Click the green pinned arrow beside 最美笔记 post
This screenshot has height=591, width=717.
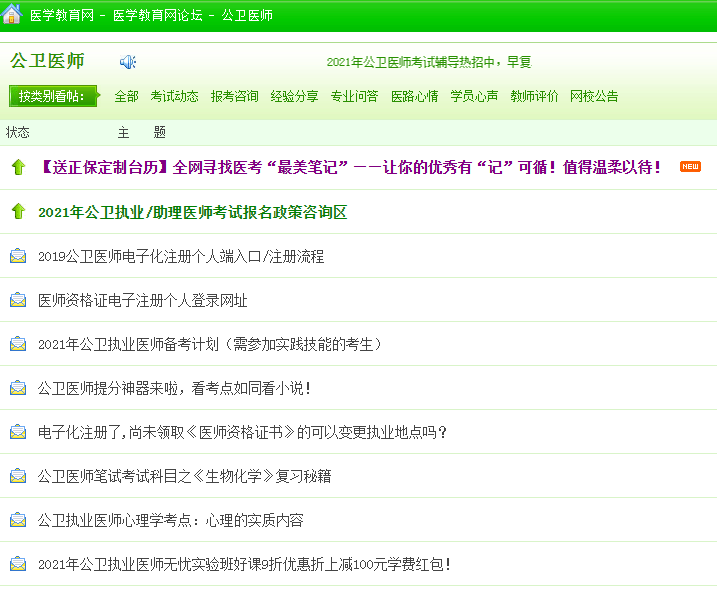point(18,167)
